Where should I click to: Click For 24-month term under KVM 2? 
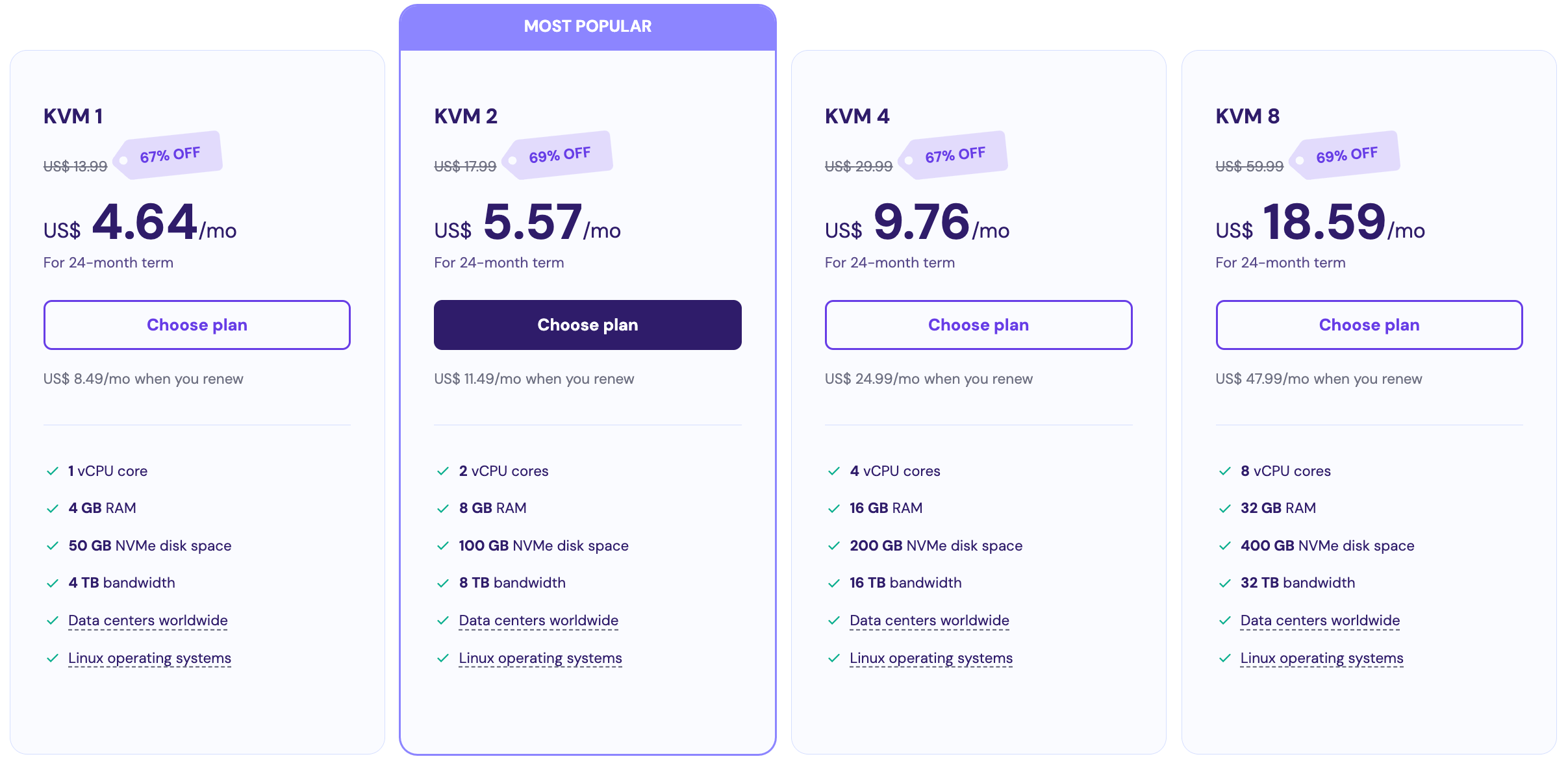[x=499, y=262]
